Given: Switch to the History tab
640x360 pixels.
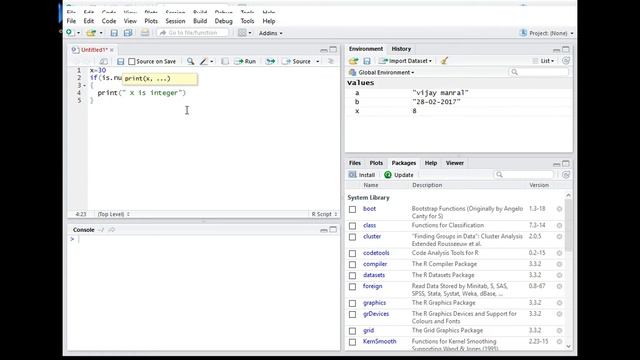Looking at the screenshot, I should point(401,49).
